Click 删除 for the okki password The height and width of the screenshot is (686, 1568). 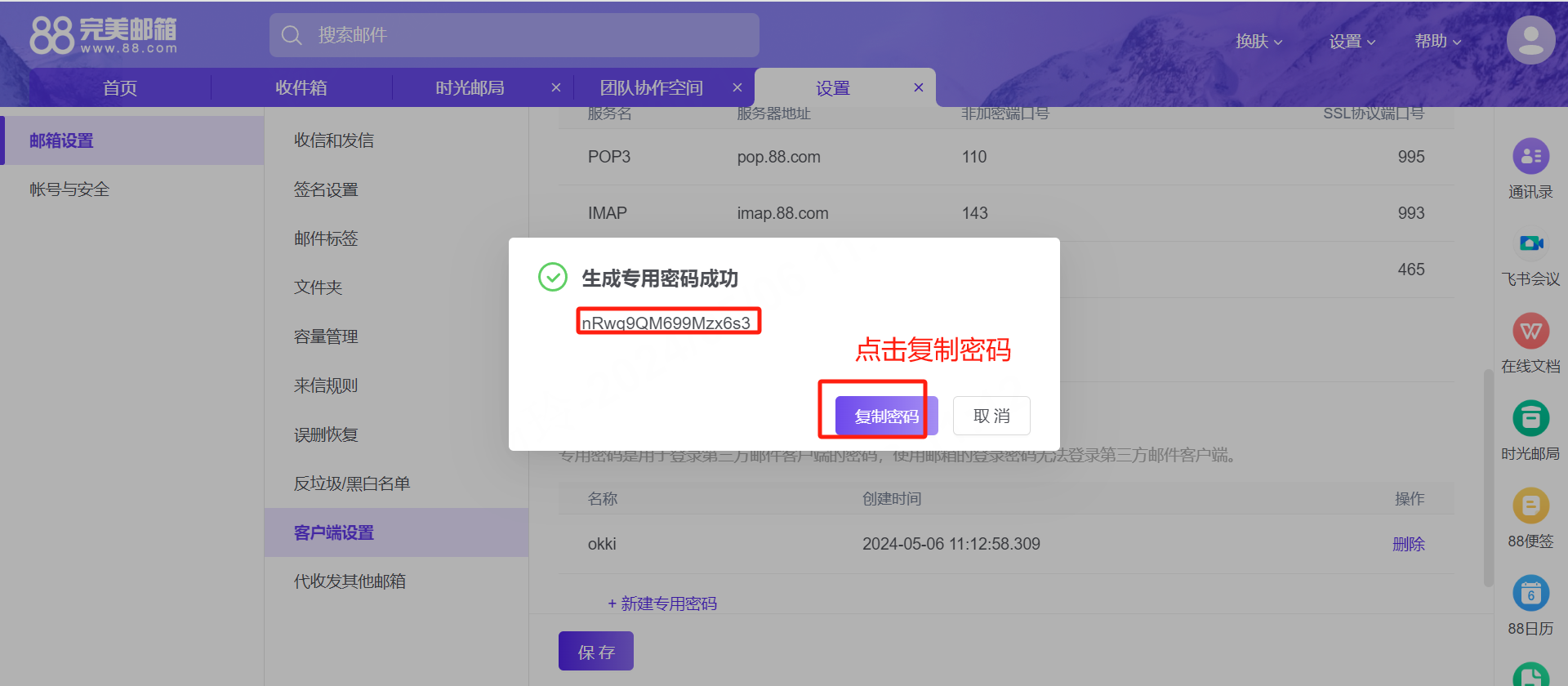1409,544
